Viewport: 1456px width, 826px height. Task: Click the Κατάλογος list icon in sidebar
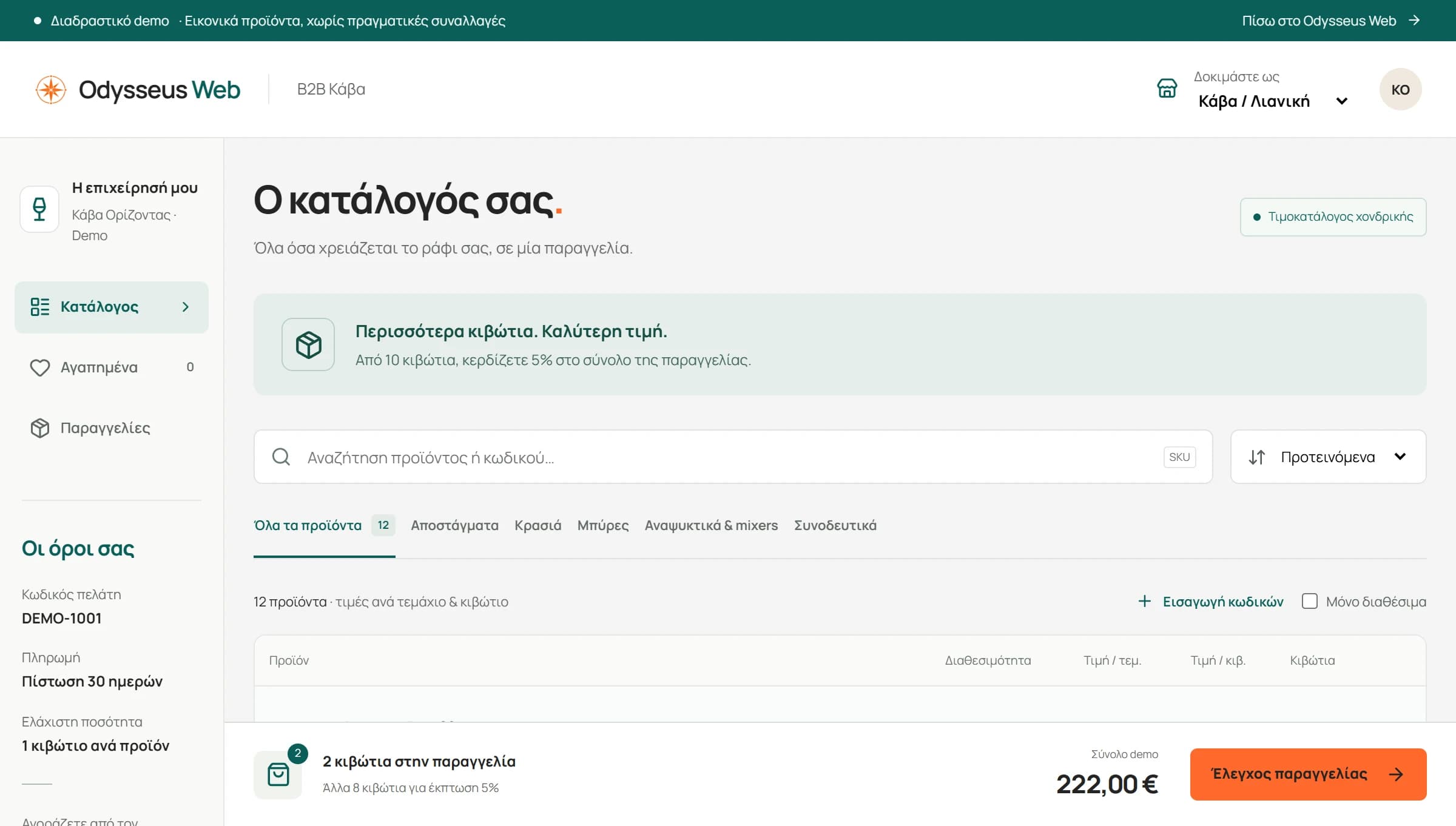40,307
